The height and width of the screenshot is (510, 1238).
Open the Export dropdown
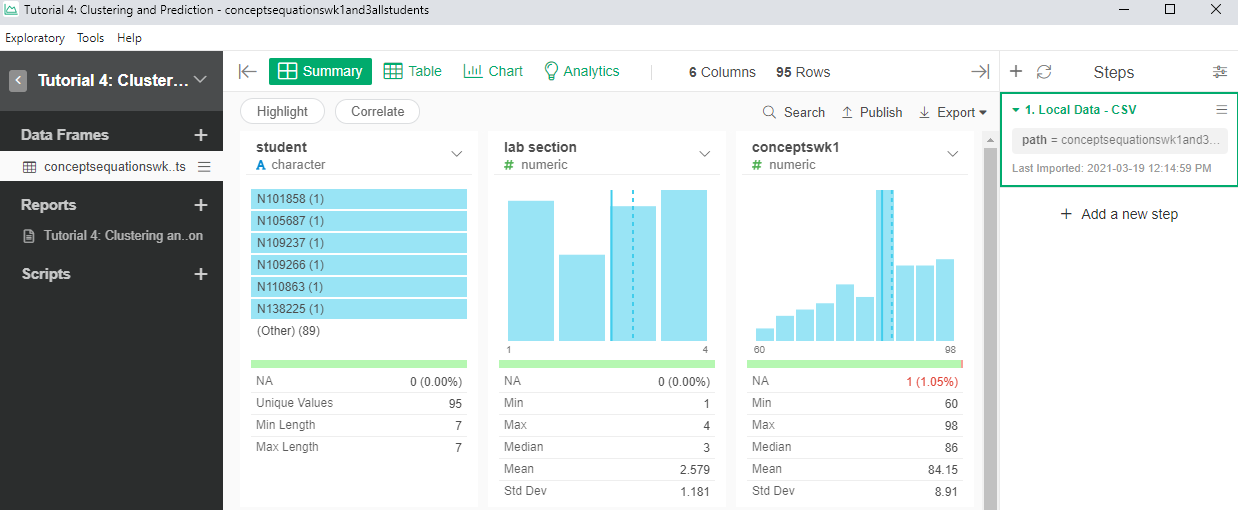[953, 113]
